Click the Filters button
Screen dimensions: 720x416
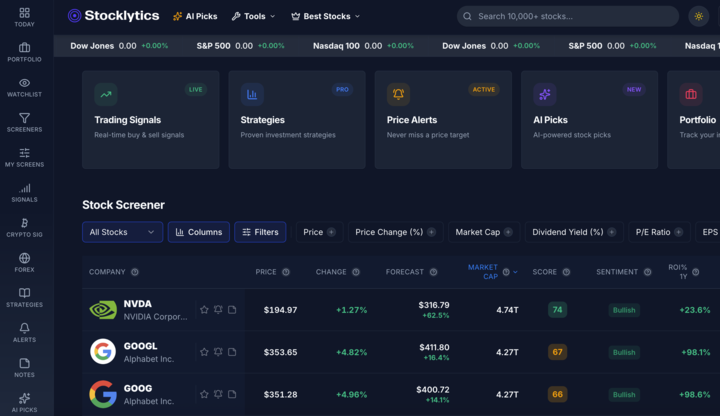260,232
